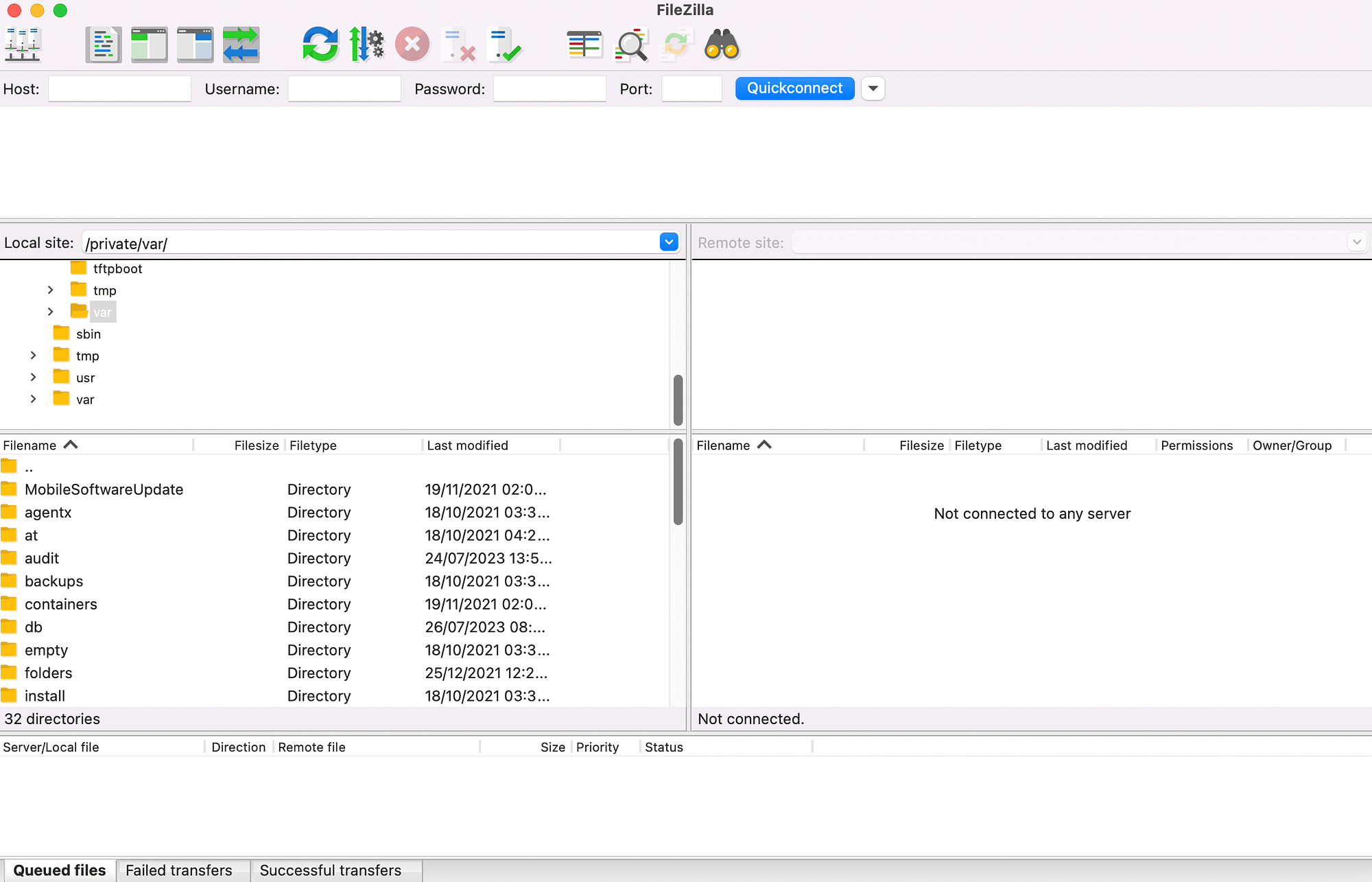Open the Directory comparison icon

(x=582, y=45)
